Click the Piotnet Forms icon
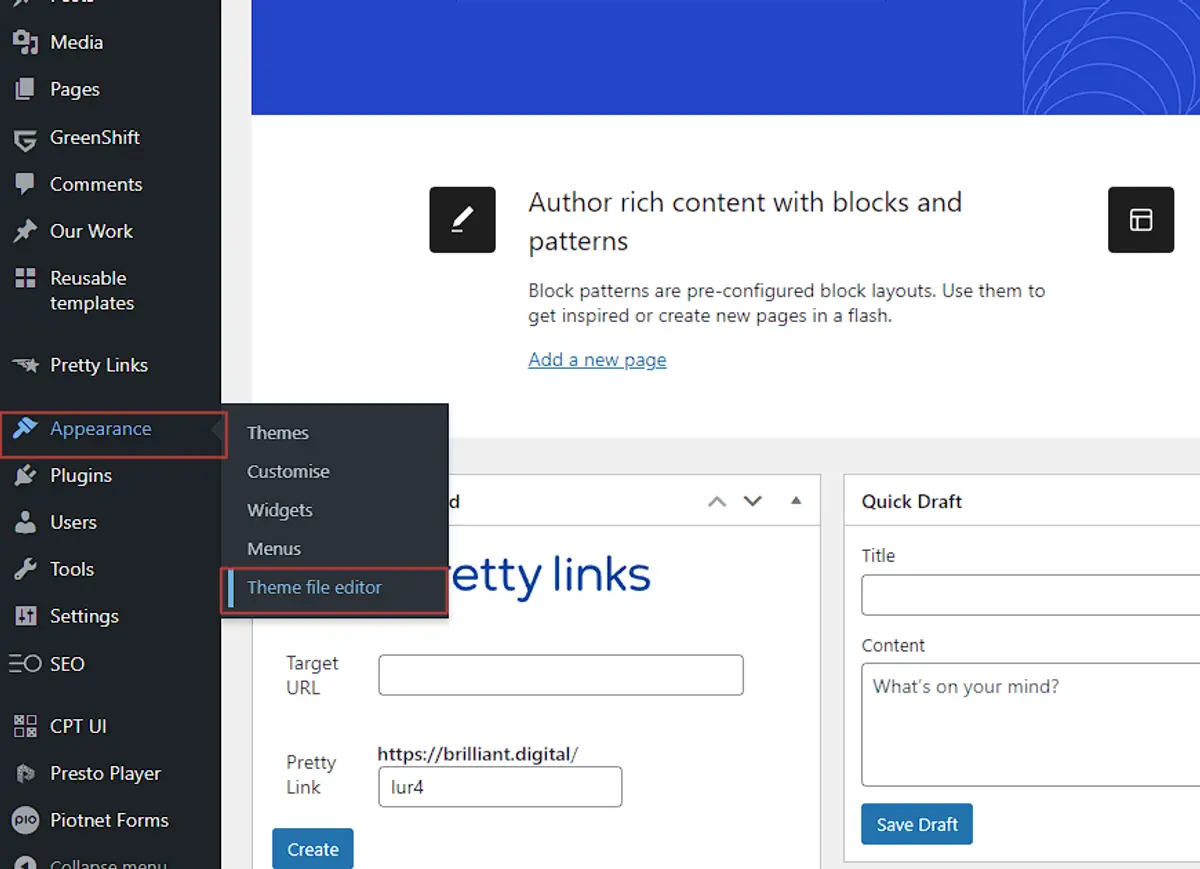The image size is (1200, 869). click(25, 820)
